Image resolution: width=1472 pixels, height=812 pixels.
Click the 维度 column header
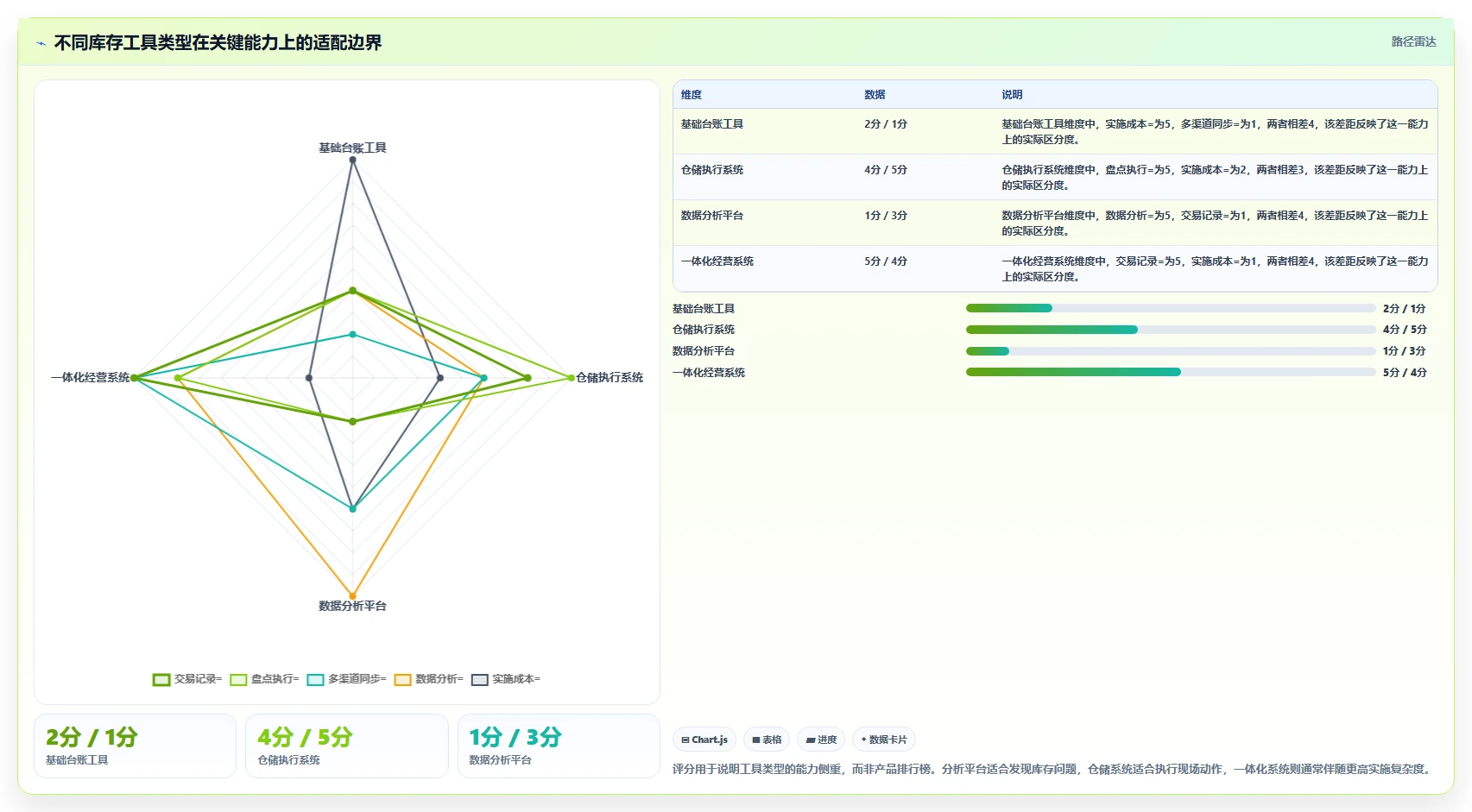(x=692, y=95)
